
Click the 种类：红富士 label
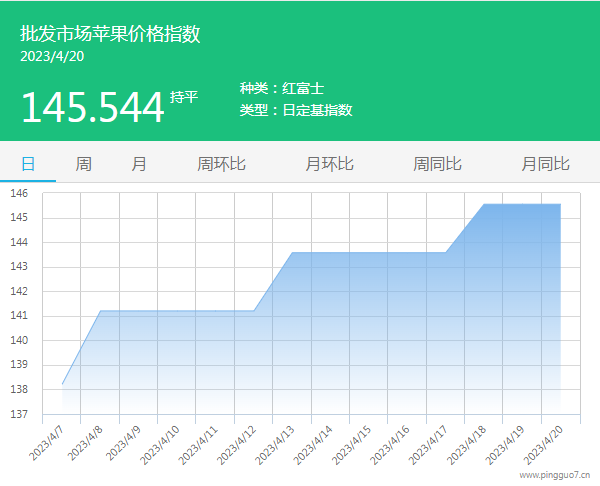pyautogui.click(x=282, y=88)
